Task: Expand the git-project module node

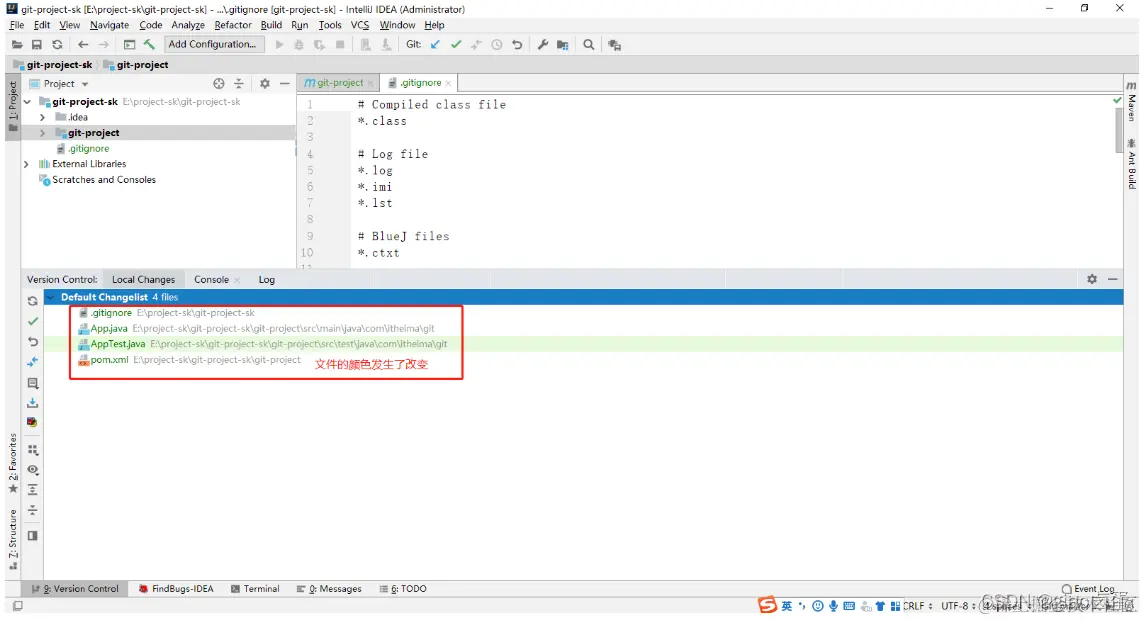Action: 42,133
